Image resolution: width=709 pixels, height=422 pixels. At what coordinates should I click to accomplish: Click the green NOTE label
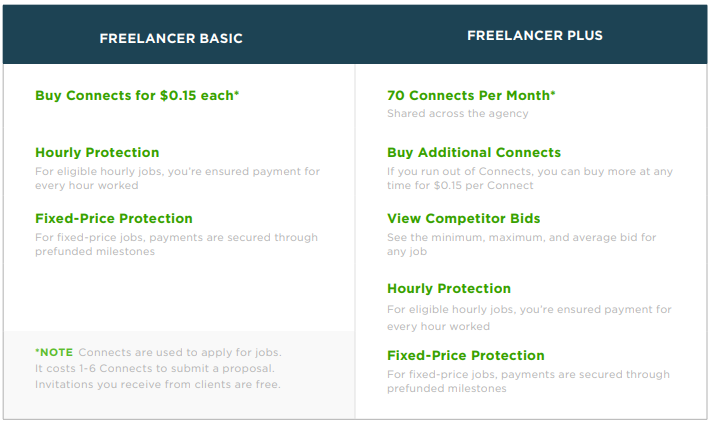tap(54, 353)
